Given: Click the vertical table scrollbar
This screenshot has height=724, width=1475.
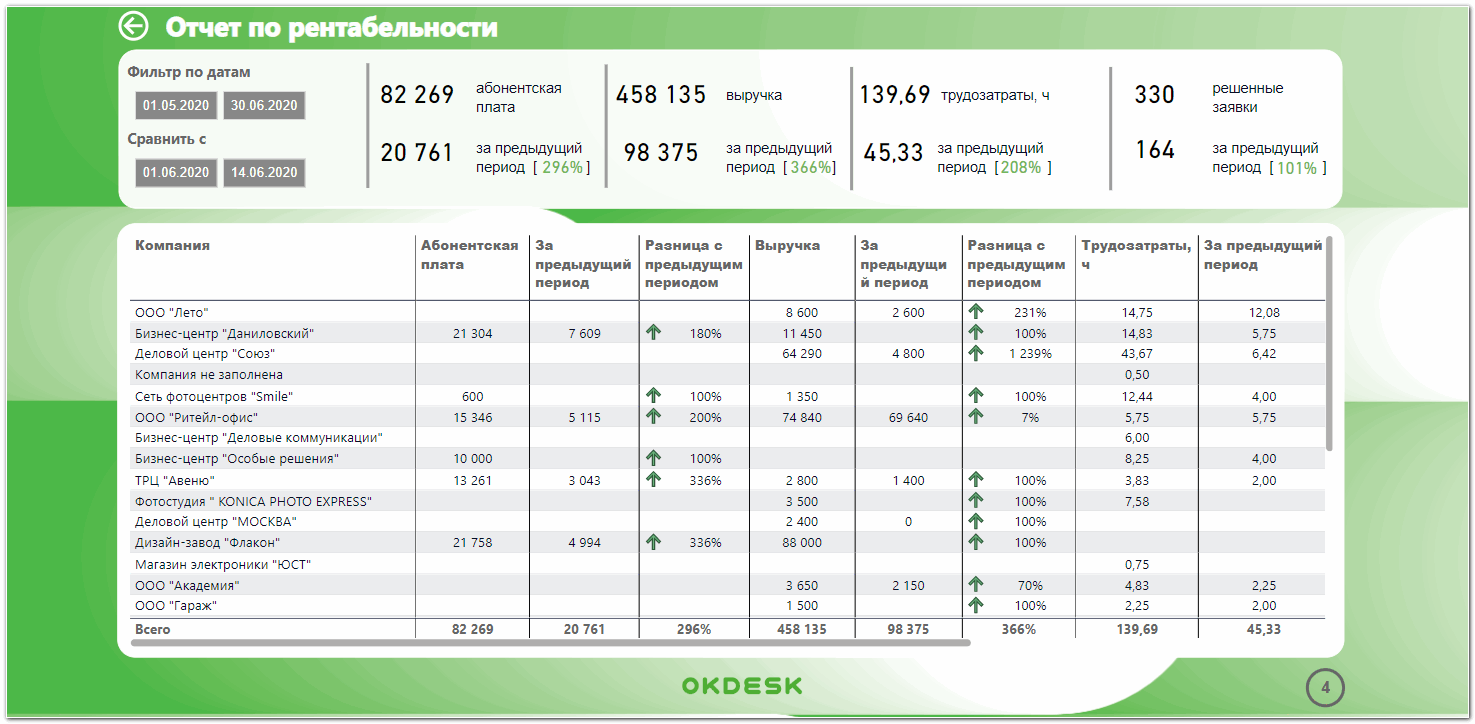Looking at the screenshot, I should pyautogui.click(x=1329, y=343).
